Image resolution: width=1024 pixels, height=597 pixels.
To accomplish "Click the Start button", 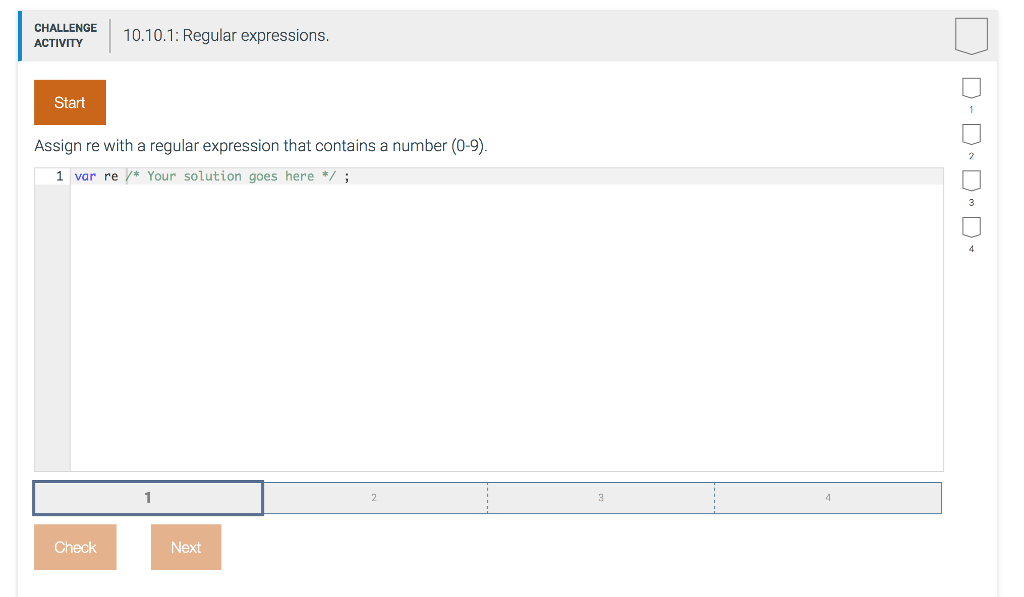I will pos(69,102).
